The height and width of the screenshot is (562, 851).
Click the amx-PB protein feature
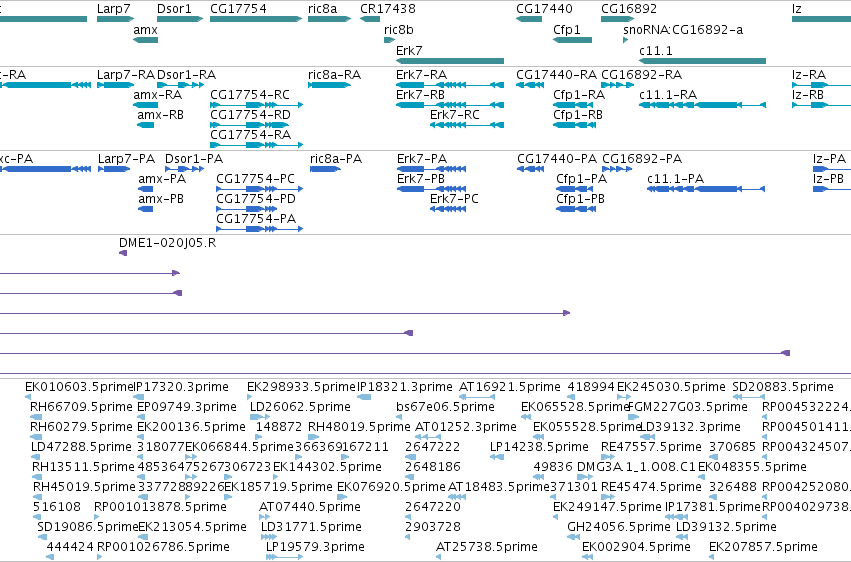pyautogui.click(x=145, y=209)
